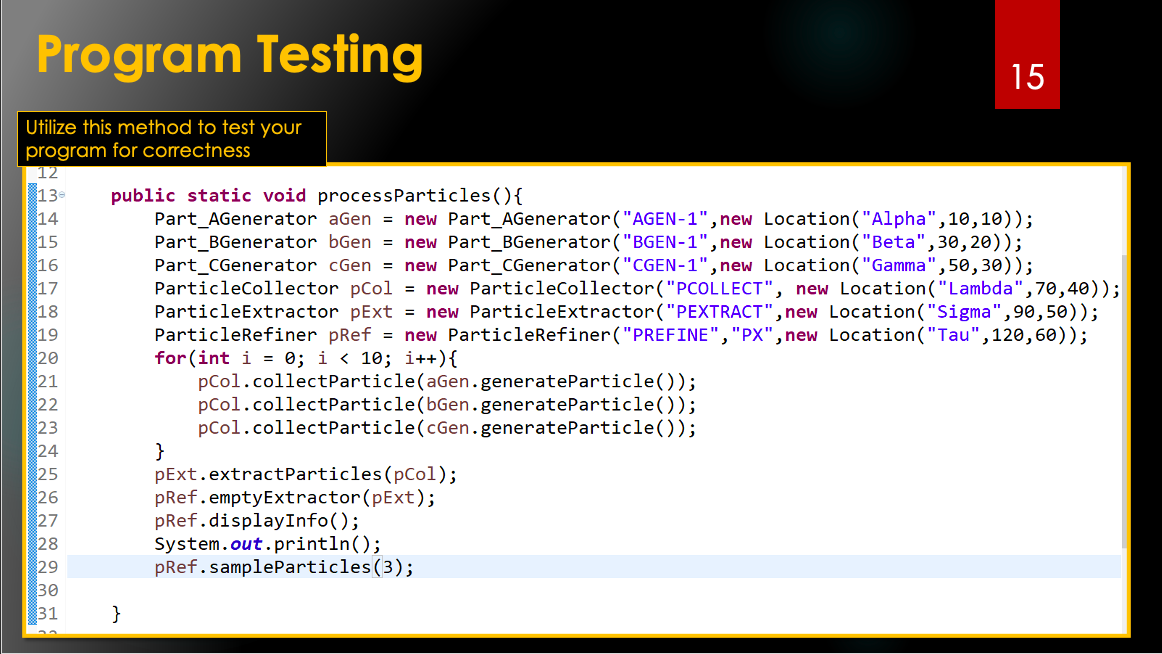Select the red slide number 15 badge

point(1027,54)
